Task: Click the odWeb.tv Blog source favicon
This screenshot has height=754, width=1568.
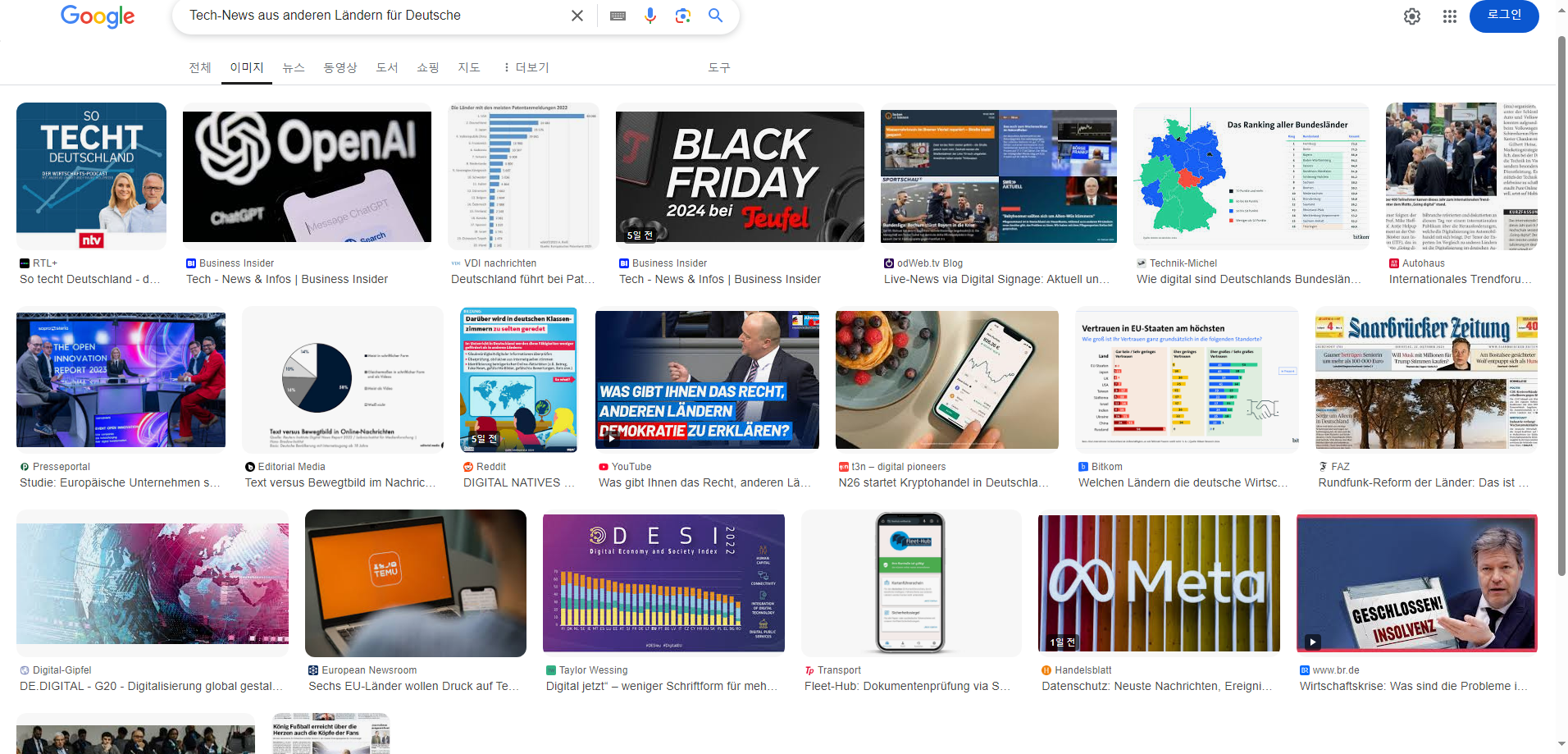Action: coord(889,263)
